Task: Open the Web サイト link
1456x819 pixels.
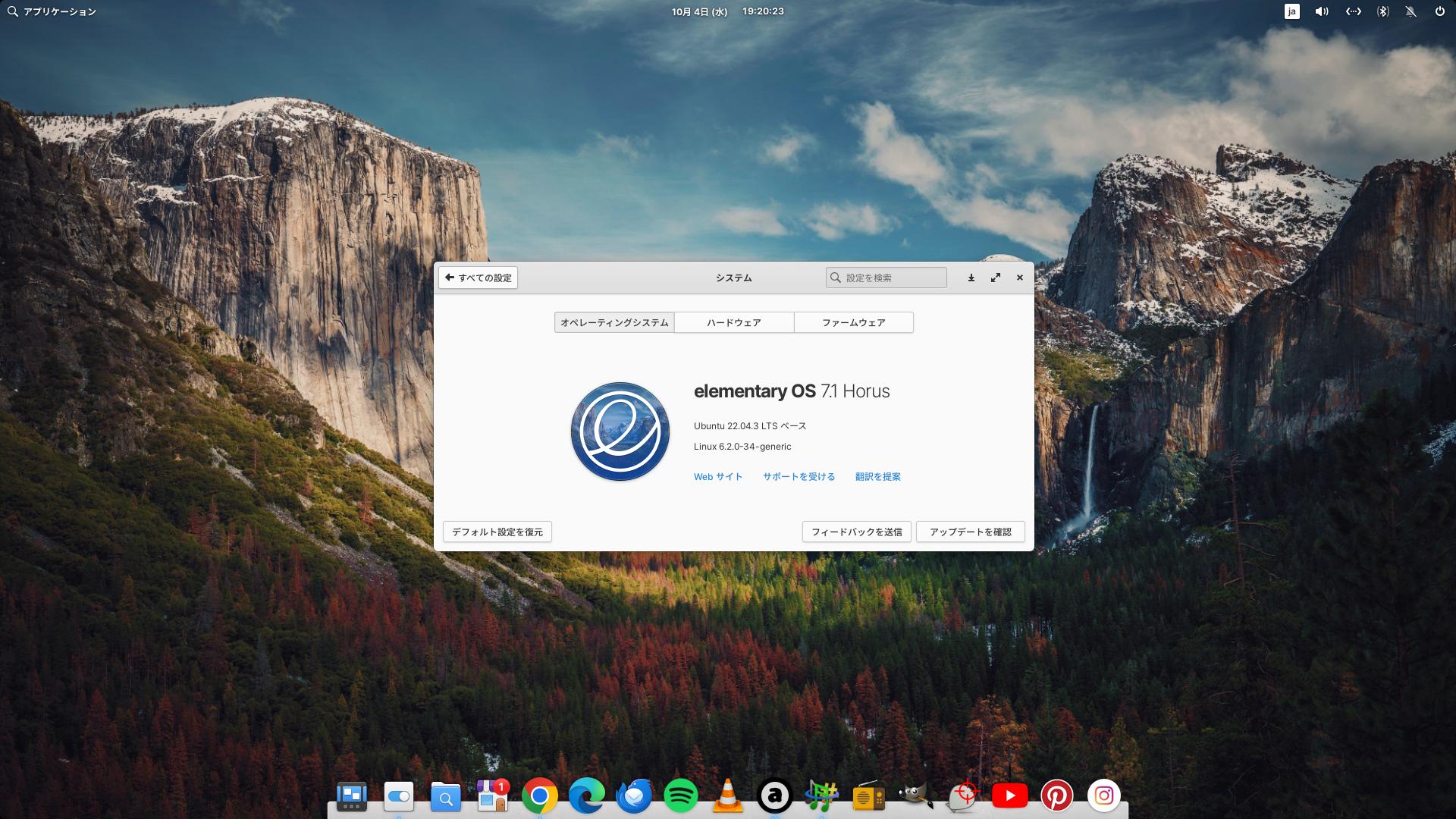Action: click(x=718, y=476)
